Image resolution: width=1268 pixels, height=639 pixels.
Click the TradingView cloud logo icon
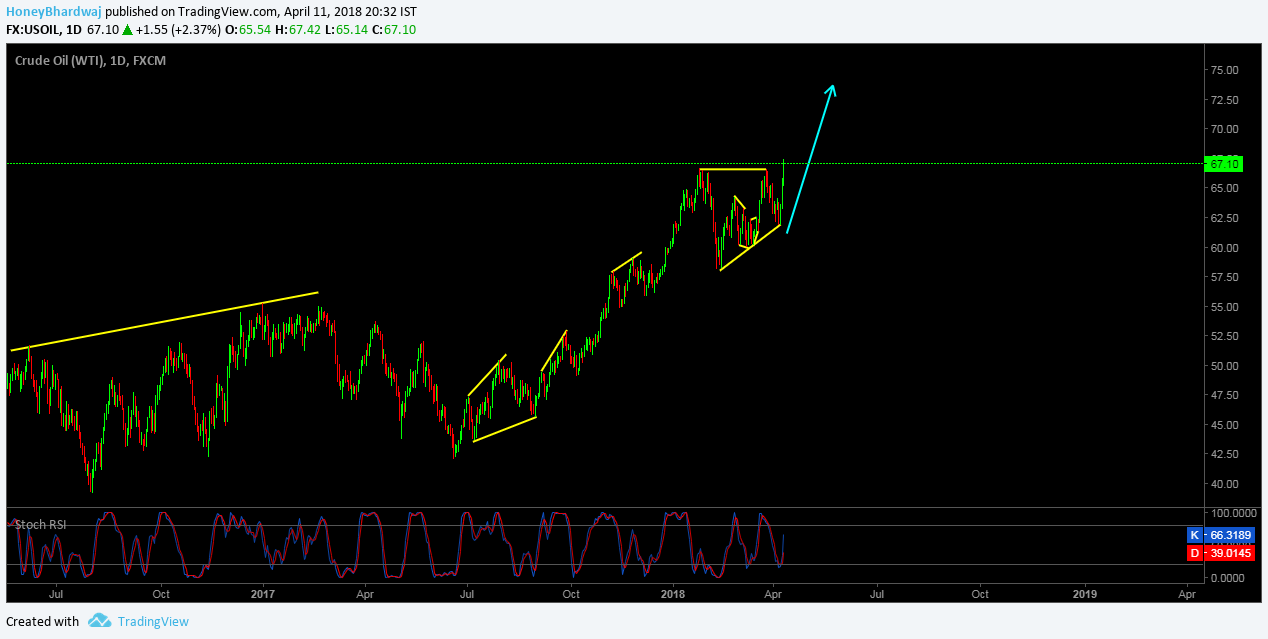tap(98, 621)
